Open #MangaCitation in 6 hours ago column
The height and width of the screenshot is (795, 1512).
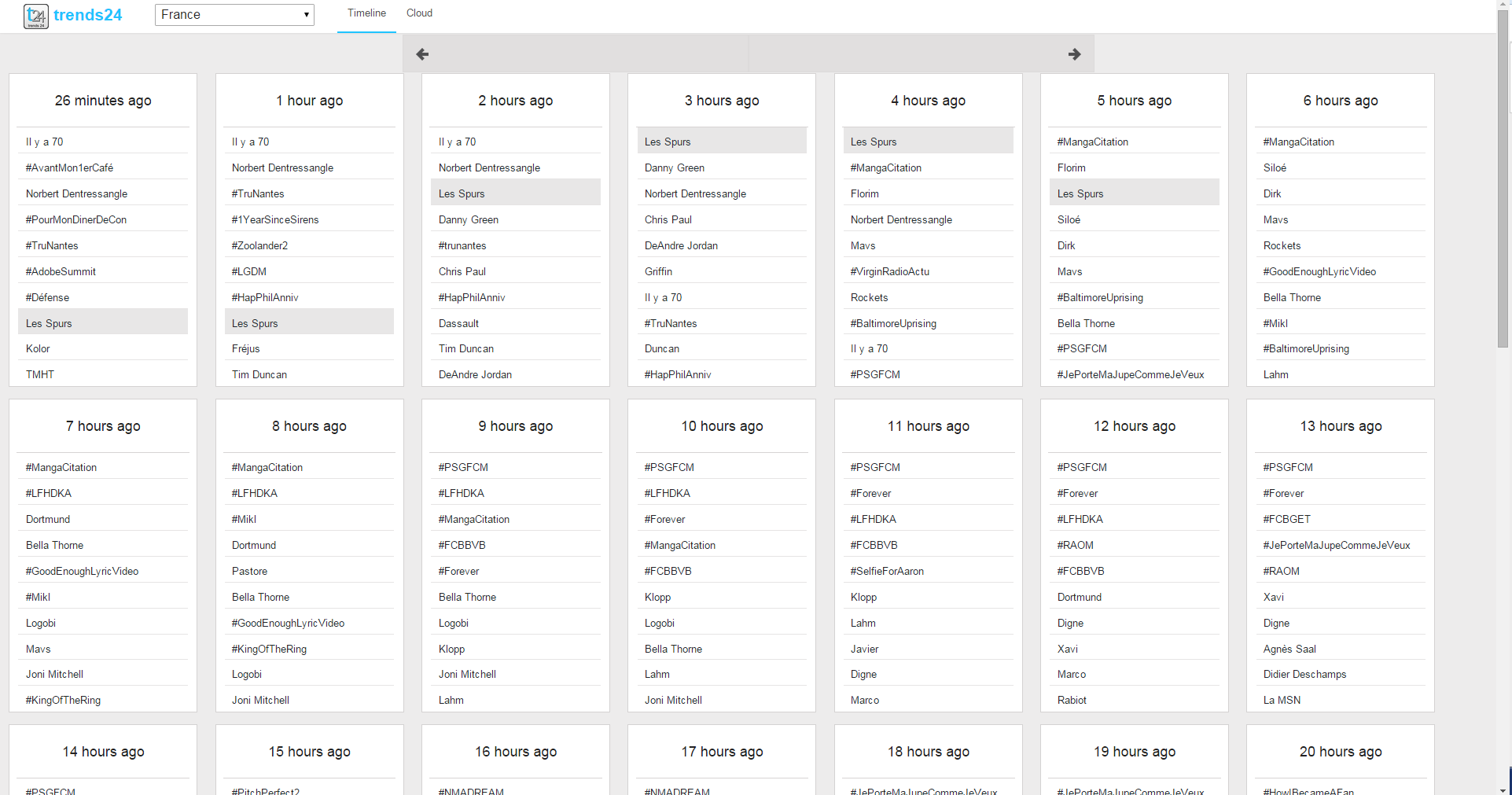[1299, 142]
